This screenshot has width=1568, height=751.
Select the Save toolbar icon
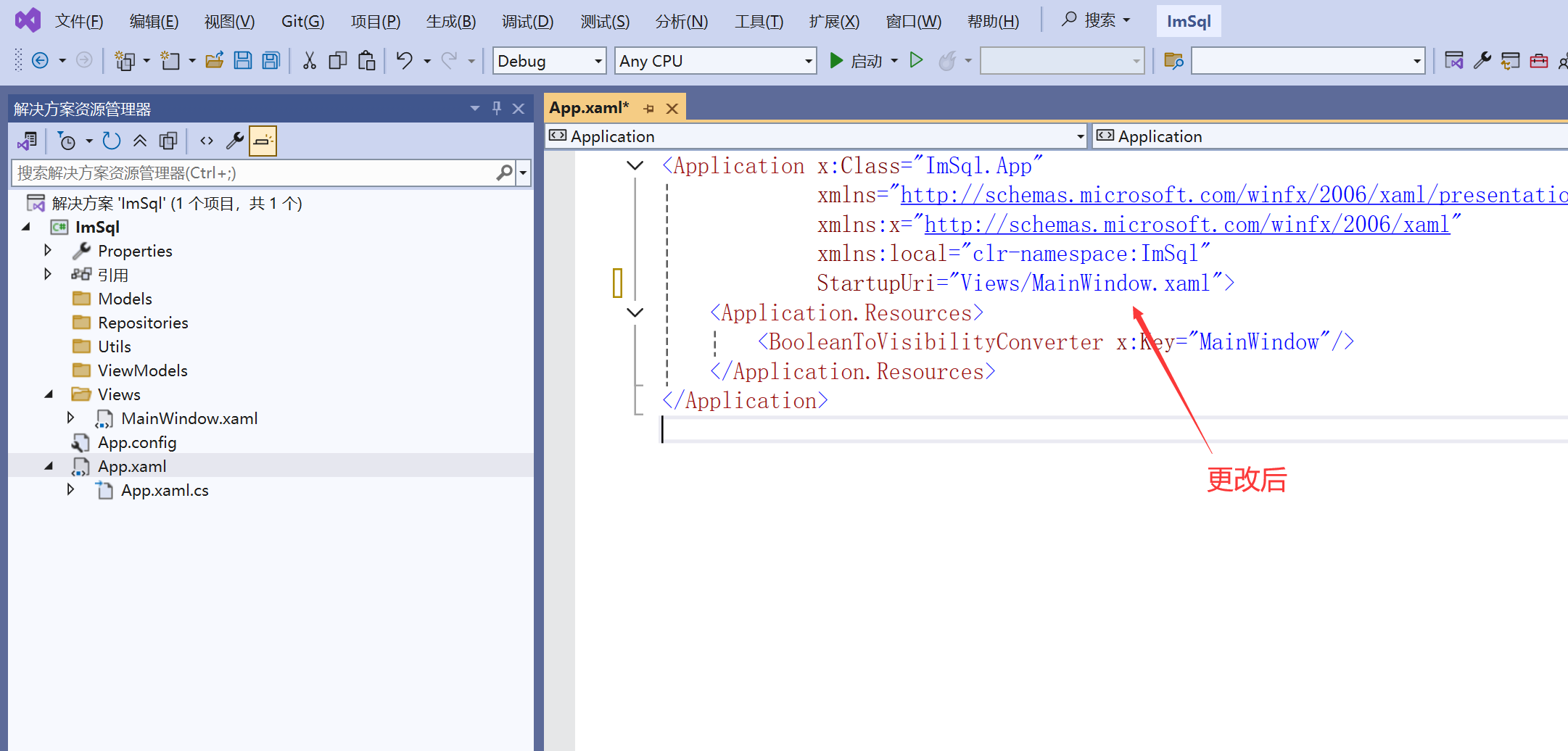243,60
